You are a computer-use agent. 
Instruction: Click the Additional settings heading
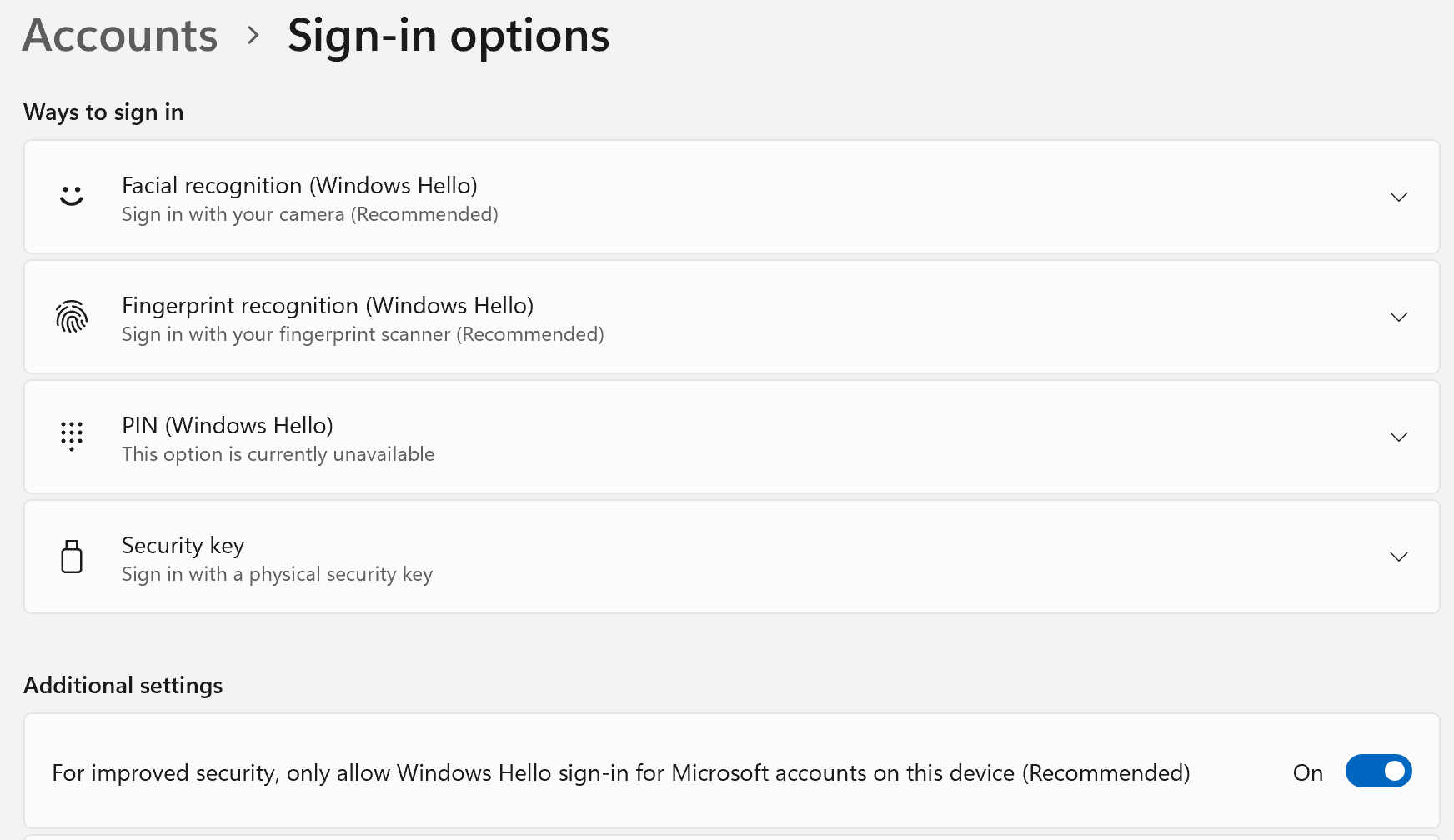(123, 685)
